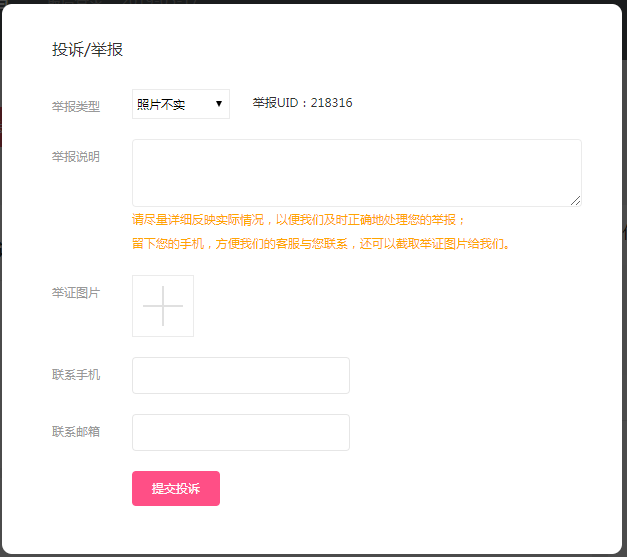Screen dimensions: 627x557
Task: Click the UID number 218316
Action: click(x=332, y=102)
